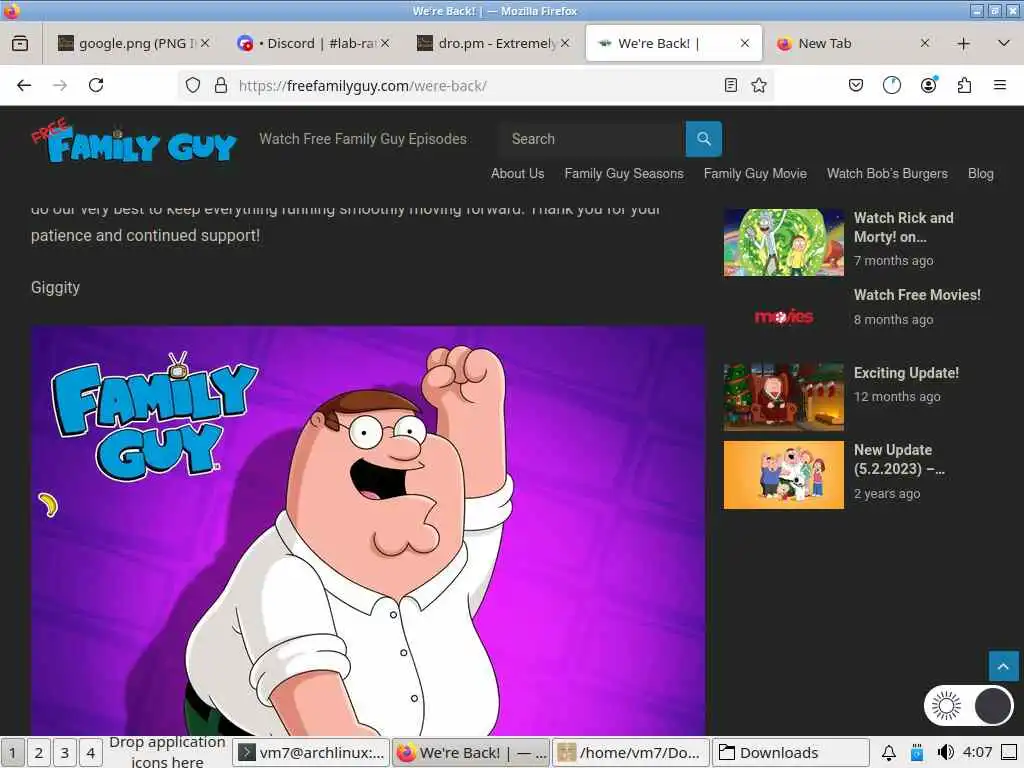Click the Rick and Morty thumbnail image
This screenshot has height=768, width=1024.
(x=784, y=242)
